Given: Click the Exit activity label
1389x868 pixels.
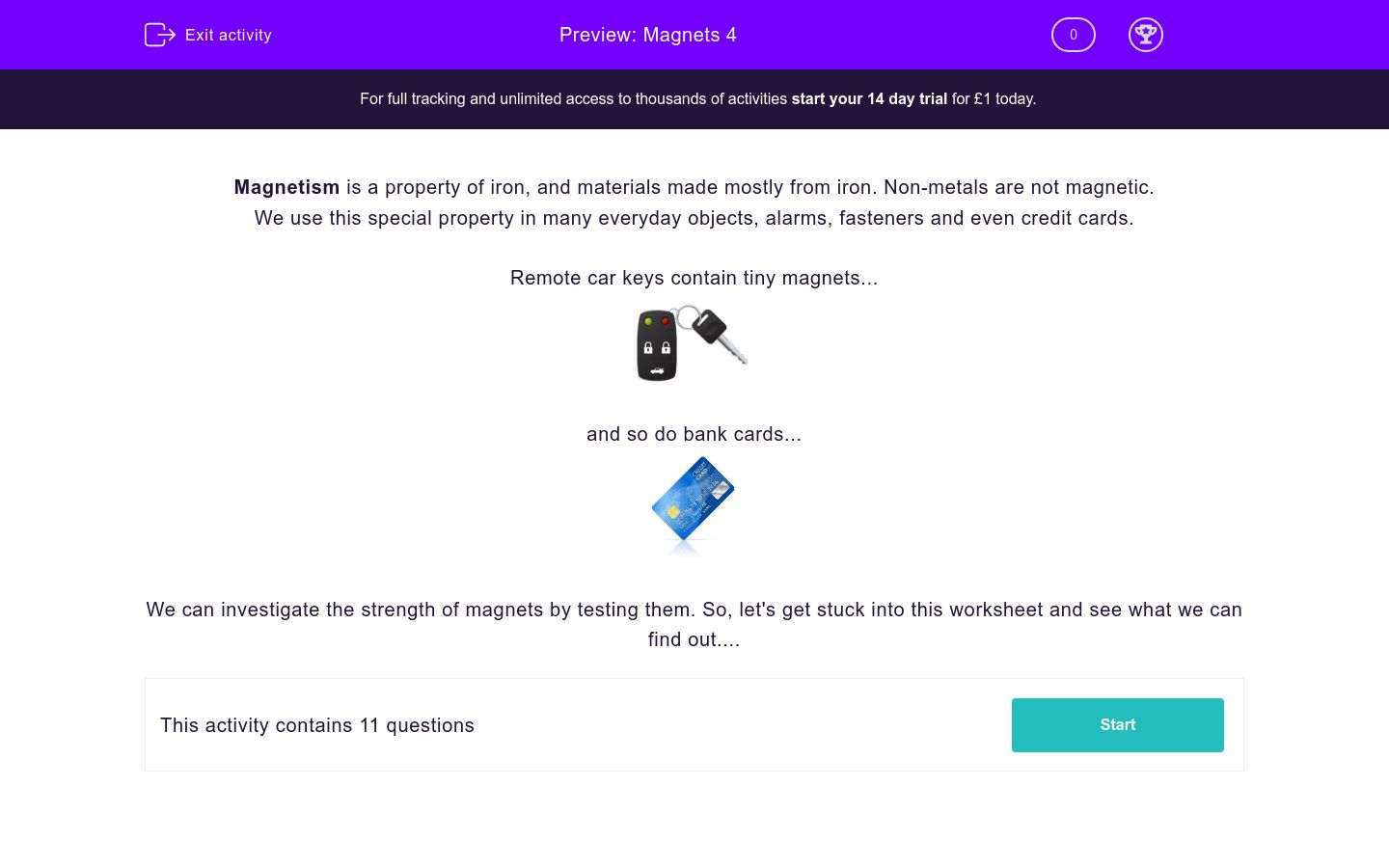Looking at the screenshot, I should 228,35.
